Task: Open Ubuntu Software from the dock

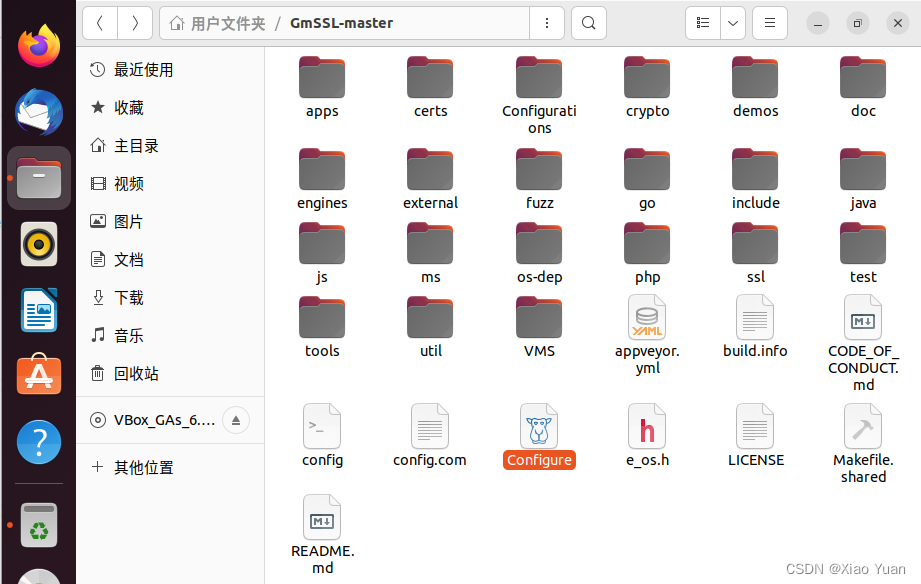Action: tap(39, 374)
